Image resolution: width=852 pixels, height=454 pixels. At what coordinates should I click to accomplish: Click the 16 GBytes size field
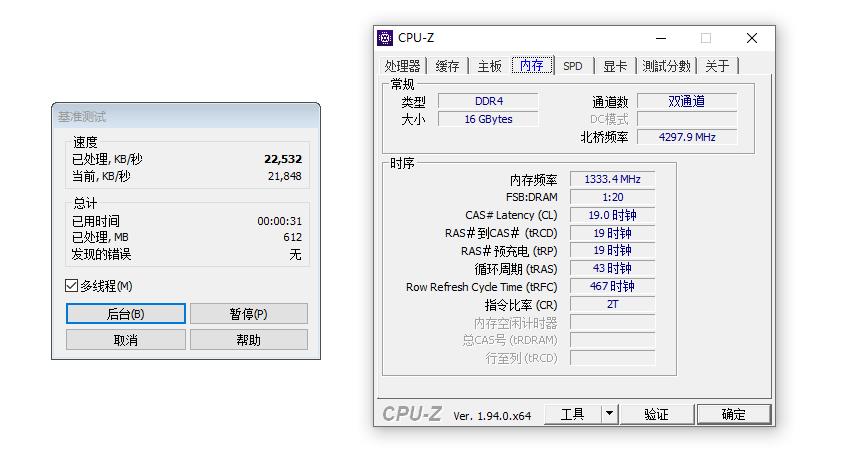coord(488,119)
